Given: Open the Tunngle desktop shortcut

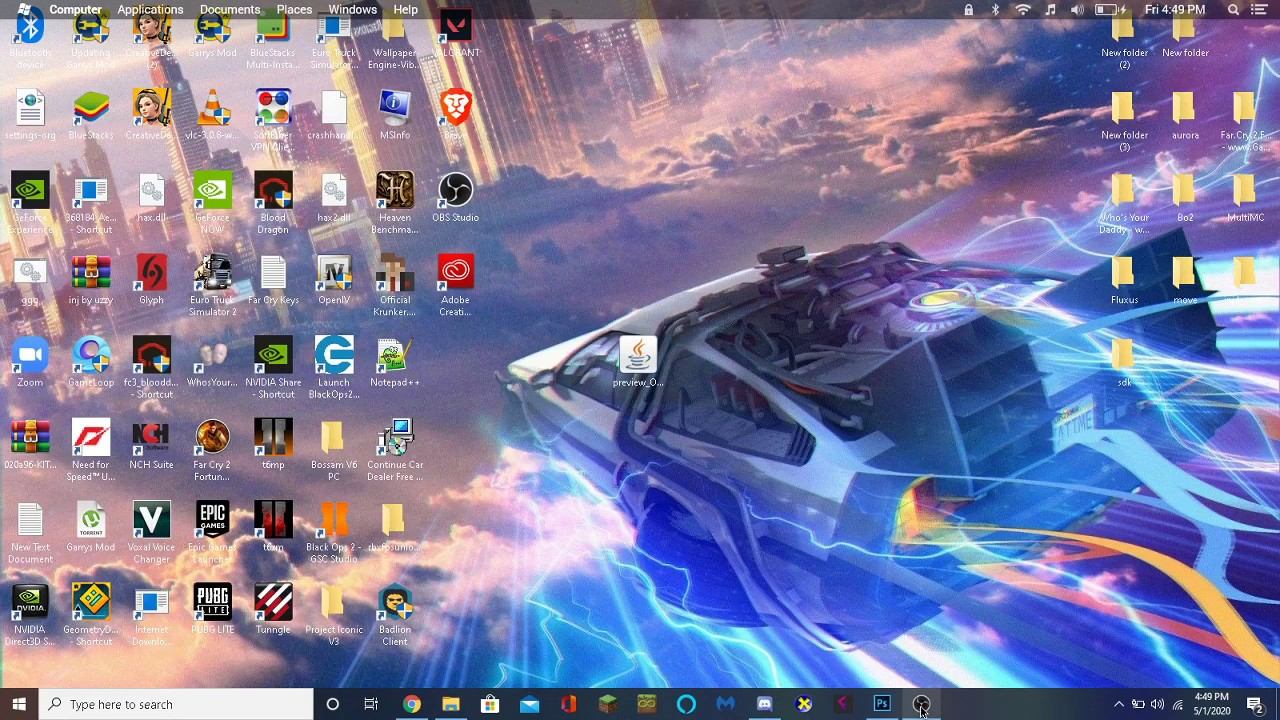Looking at the screenshot, I should click(273, 602).
